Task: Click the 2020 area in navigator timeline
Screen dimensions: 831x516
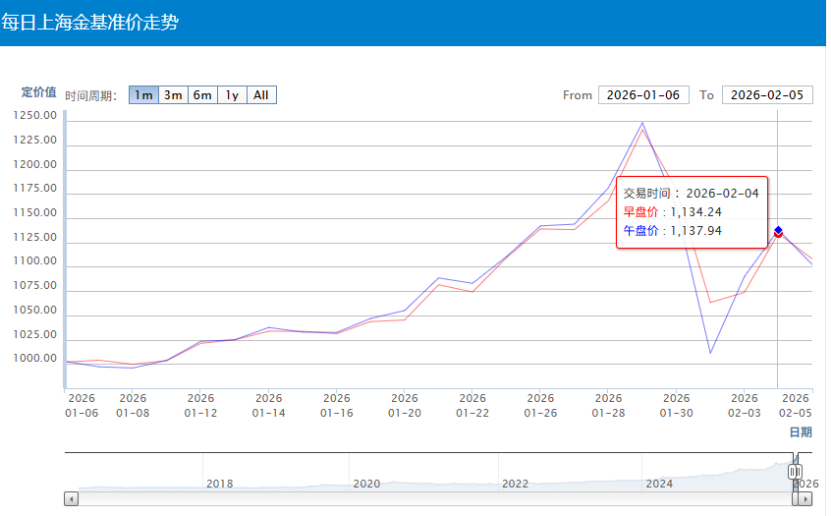Action: pyautogui.click(x=366, y=482)
